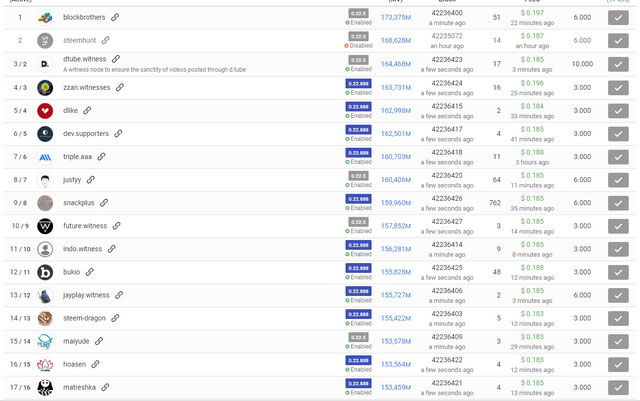Click the link icon next to blockbrothers
The width and height of the screenshot is (640, 401).
click(x=115, y=17)
